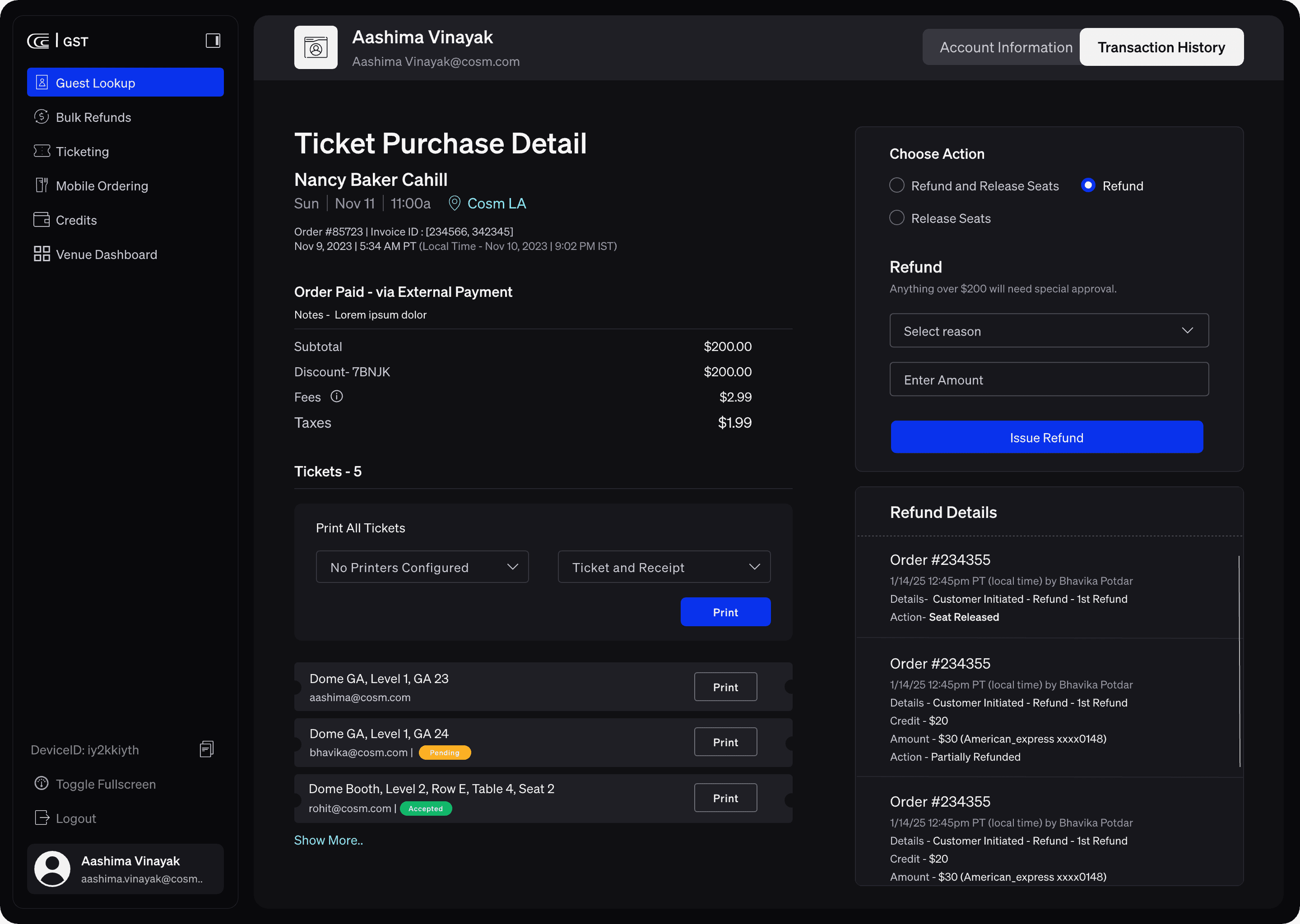Open the No Printers Configured dropdown
Image resolution: width=1300 pixels, height=924 pixels.
tap(422, 567)
